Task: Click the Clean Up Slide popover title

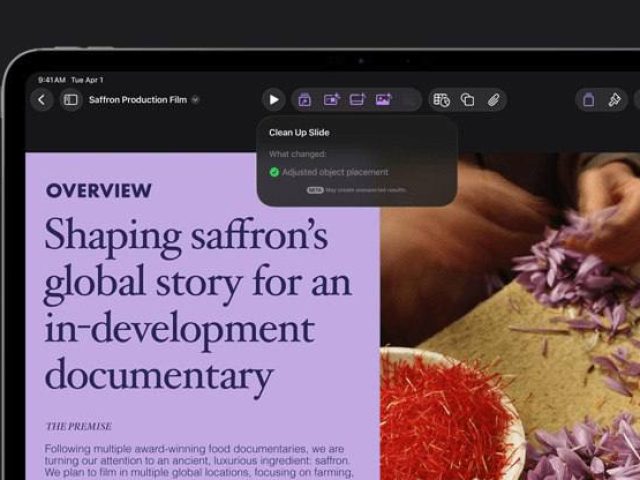Action: pyautogui.click(x=299, y=132)
